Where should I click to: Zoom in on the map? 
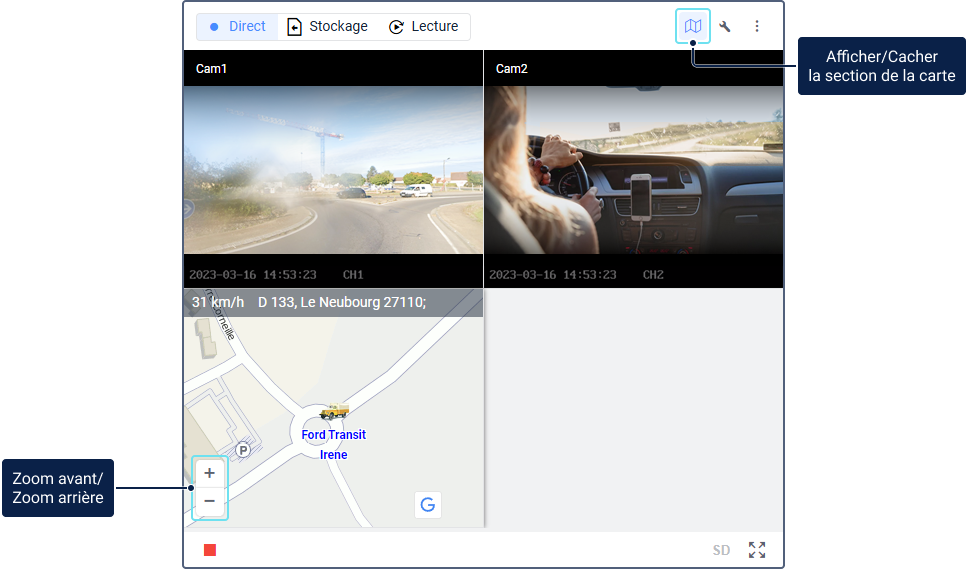point(209,473)
